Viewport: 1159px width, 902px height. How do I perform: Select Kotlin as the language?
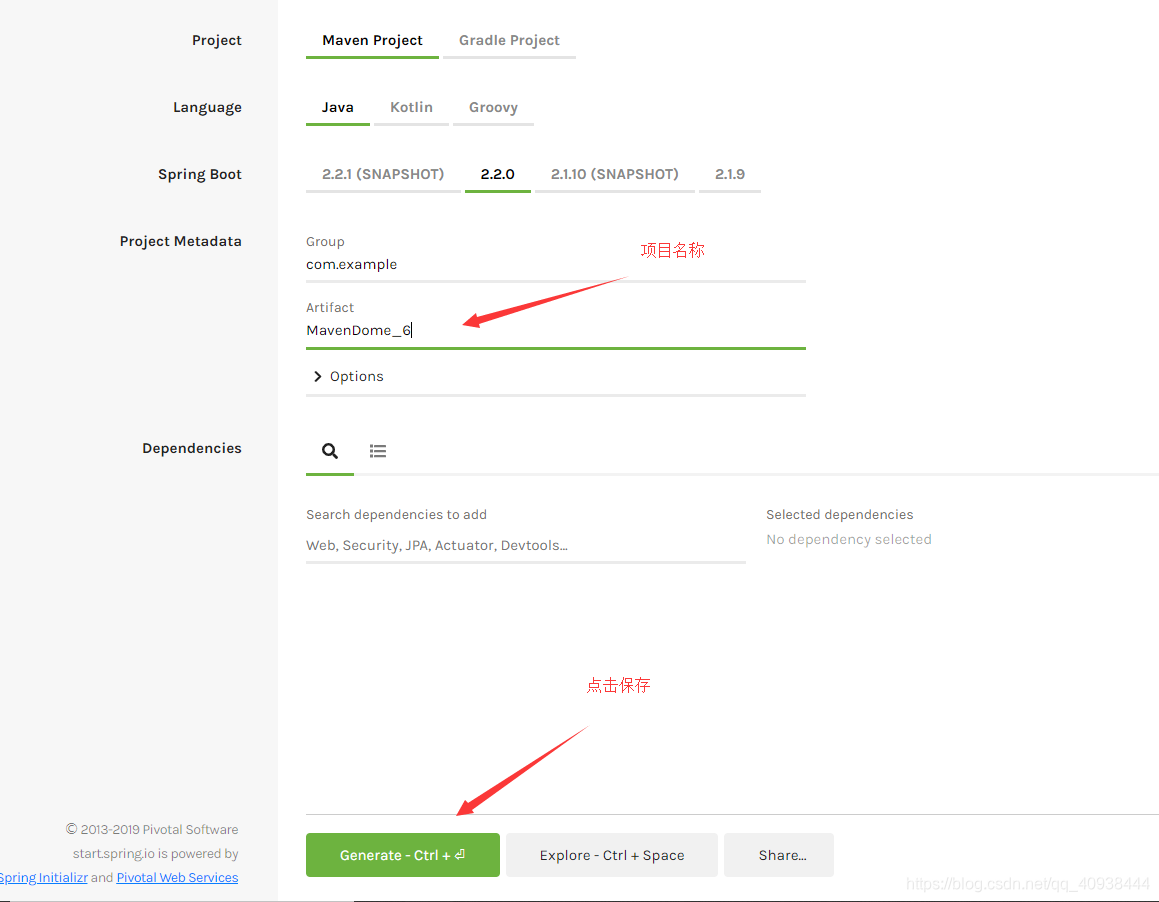410,107
